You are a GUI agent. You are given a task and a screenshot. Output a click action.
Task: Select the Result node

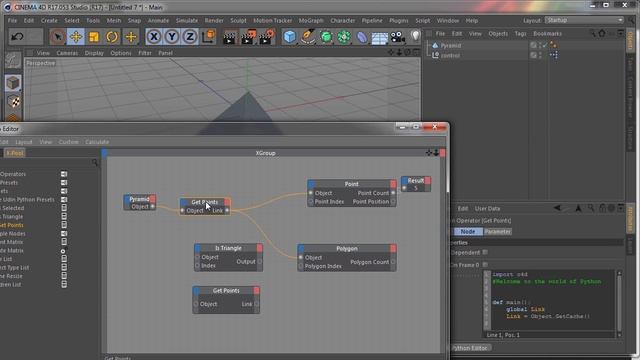[x=416, y=184]
